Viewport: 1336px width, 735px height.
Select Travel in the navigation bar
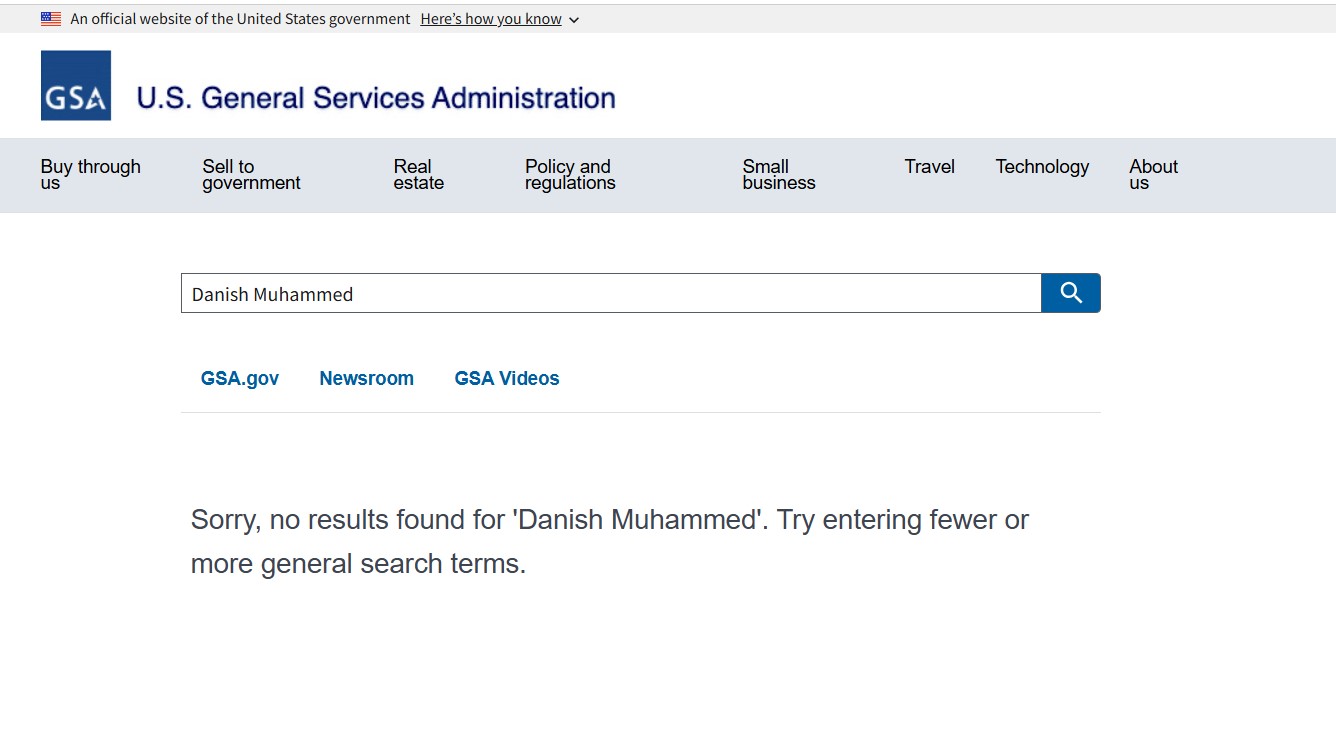(x=929, y=167)
